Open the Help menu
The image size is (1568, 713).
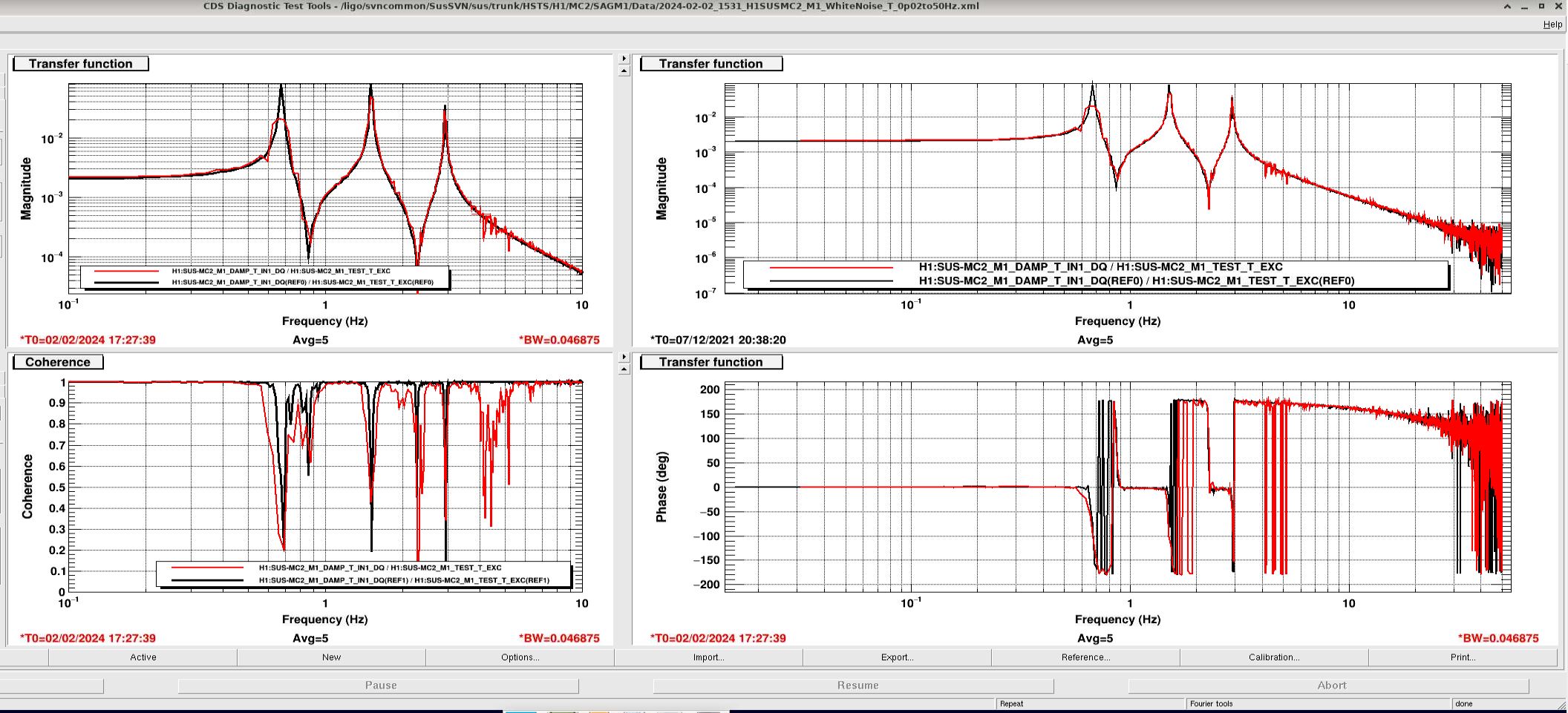[1552, 24]
